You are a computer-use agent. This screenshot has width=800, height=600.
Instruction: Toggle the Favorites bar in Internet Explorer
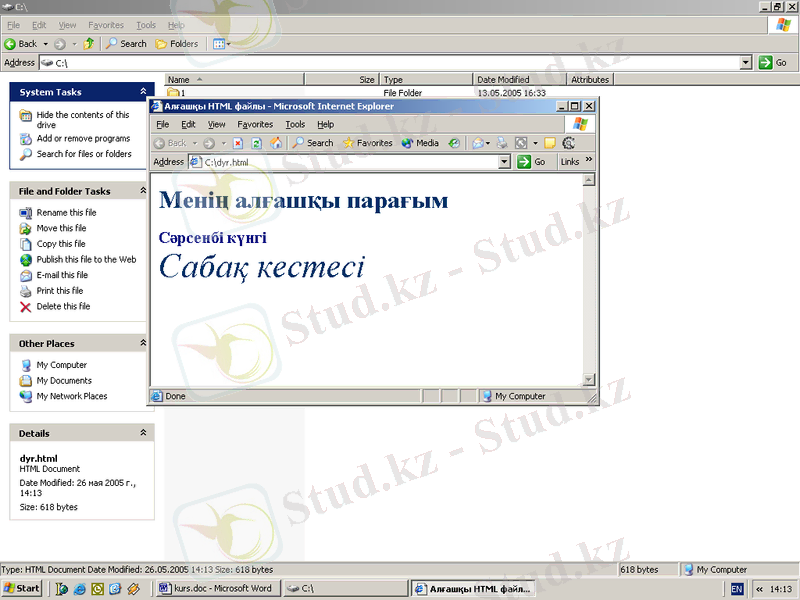pos(367,143)
